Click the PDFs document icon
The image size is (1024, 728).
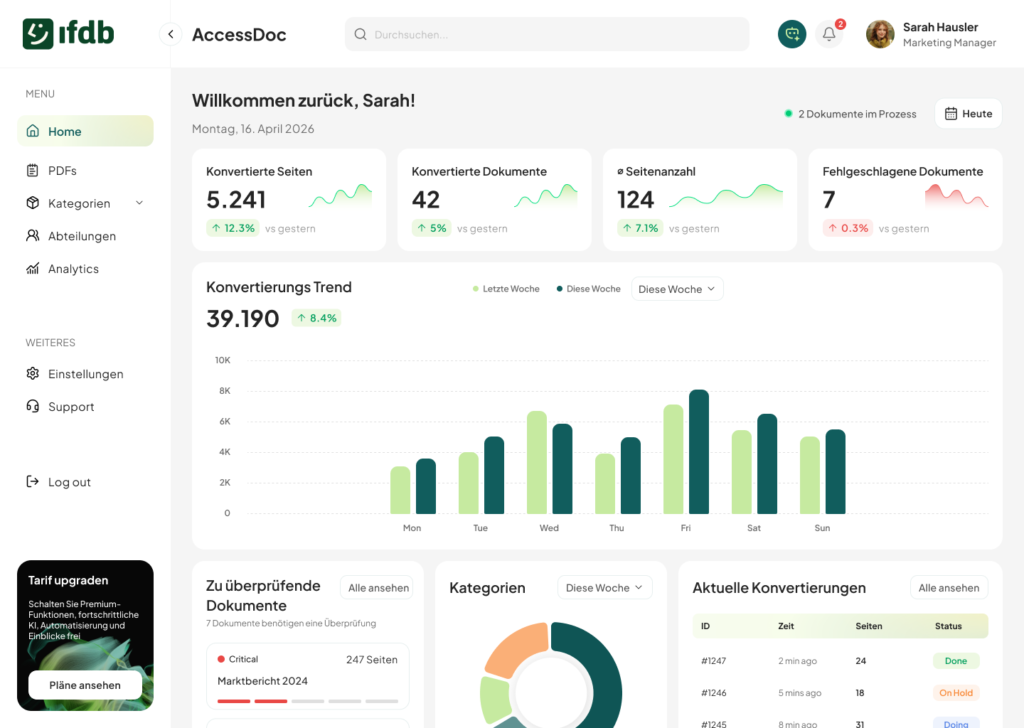pos(33,170)
